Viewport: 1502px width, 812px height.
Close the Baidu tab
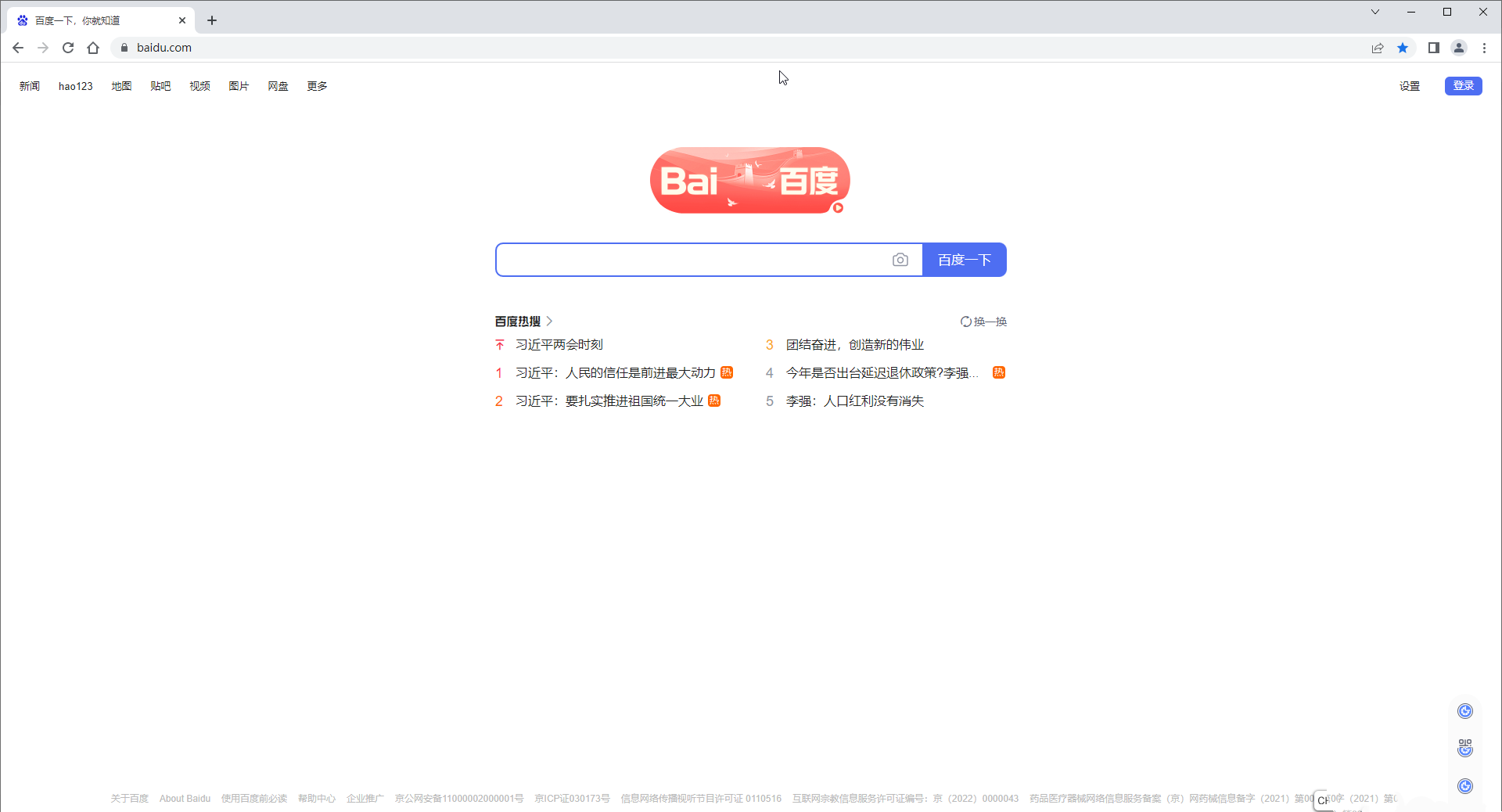[182, 20]
